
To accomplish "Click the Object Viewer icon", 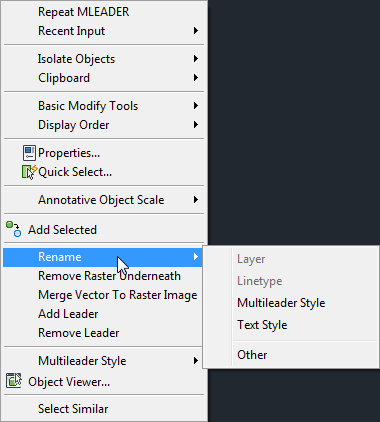I will (14, 381).
